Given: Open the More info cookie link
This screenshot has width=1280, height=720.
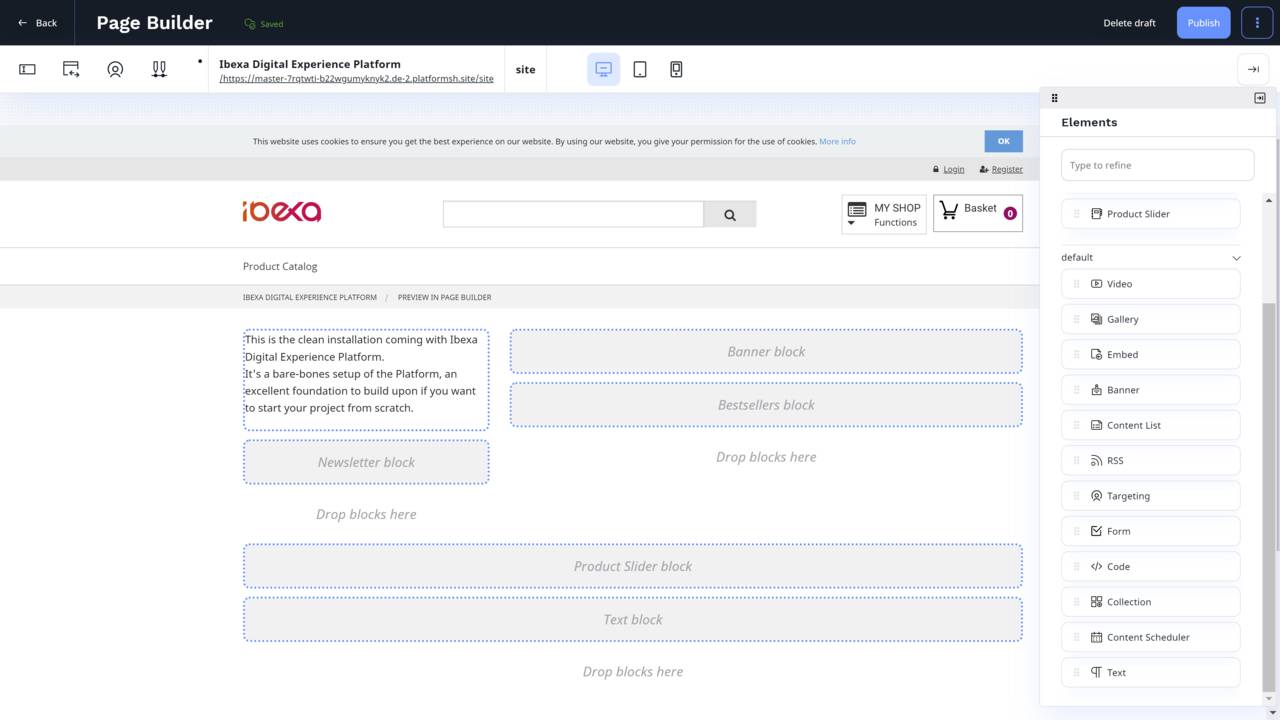Looking at the screenshot, I should tap(837, 141).
